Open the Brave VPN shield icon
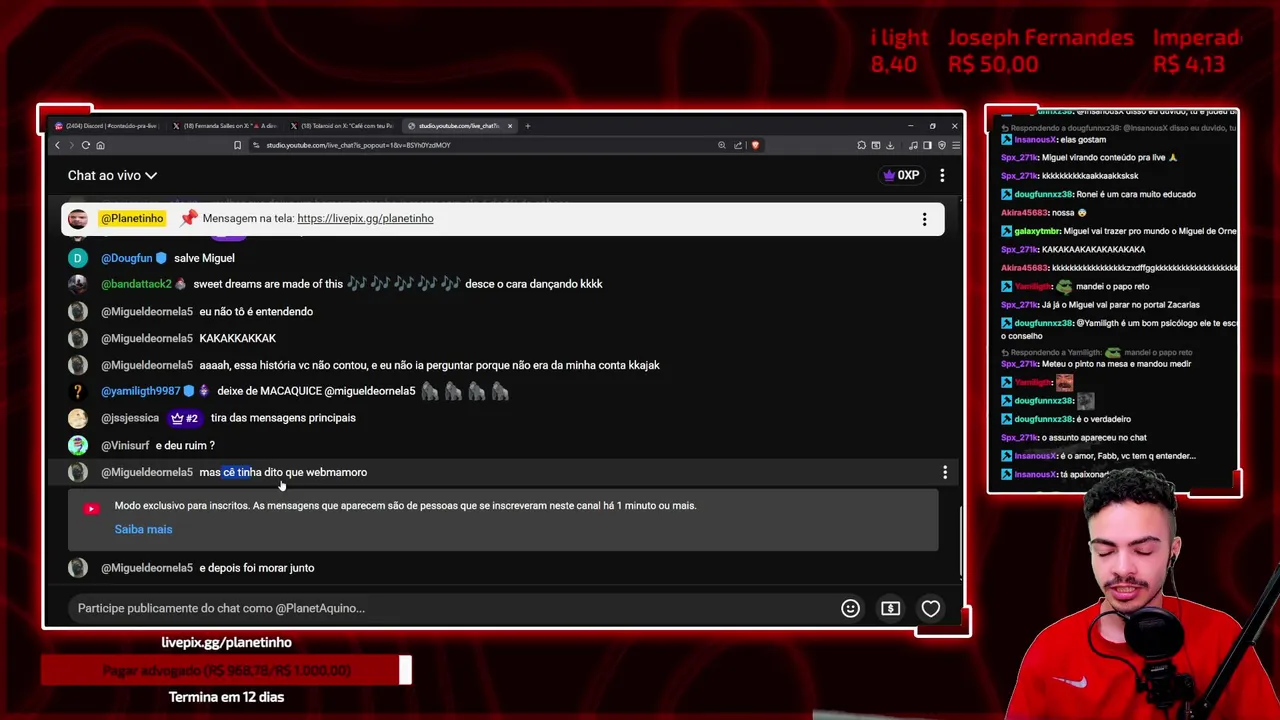This screenshot has width=1280, height=720. [941, 145]
